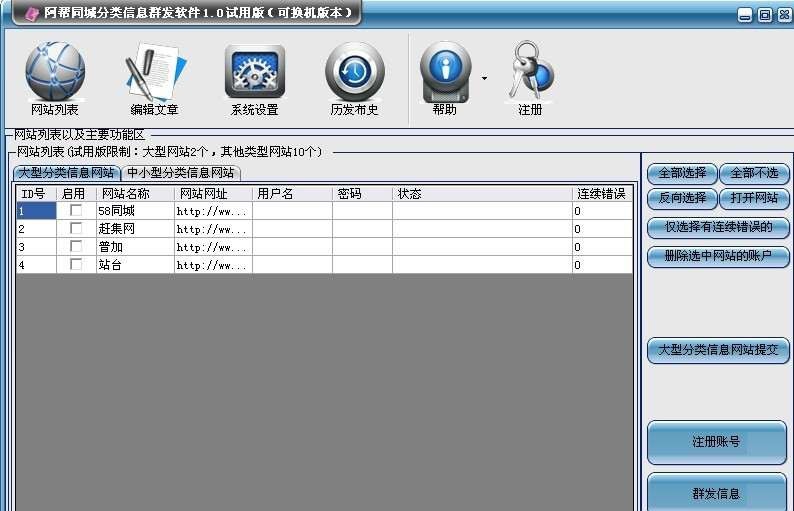Click the URL cell in the 普加 row
The image size is (794, 511).
tap(213, 247)
